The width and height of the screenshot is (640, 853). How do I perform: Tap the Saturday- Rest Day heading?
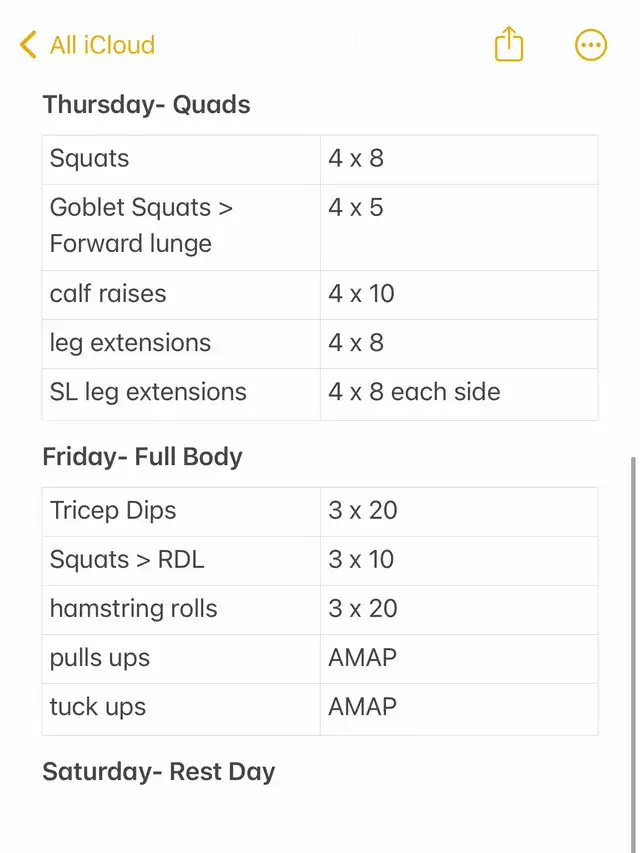pyautogui.click(x=158, y=772)
